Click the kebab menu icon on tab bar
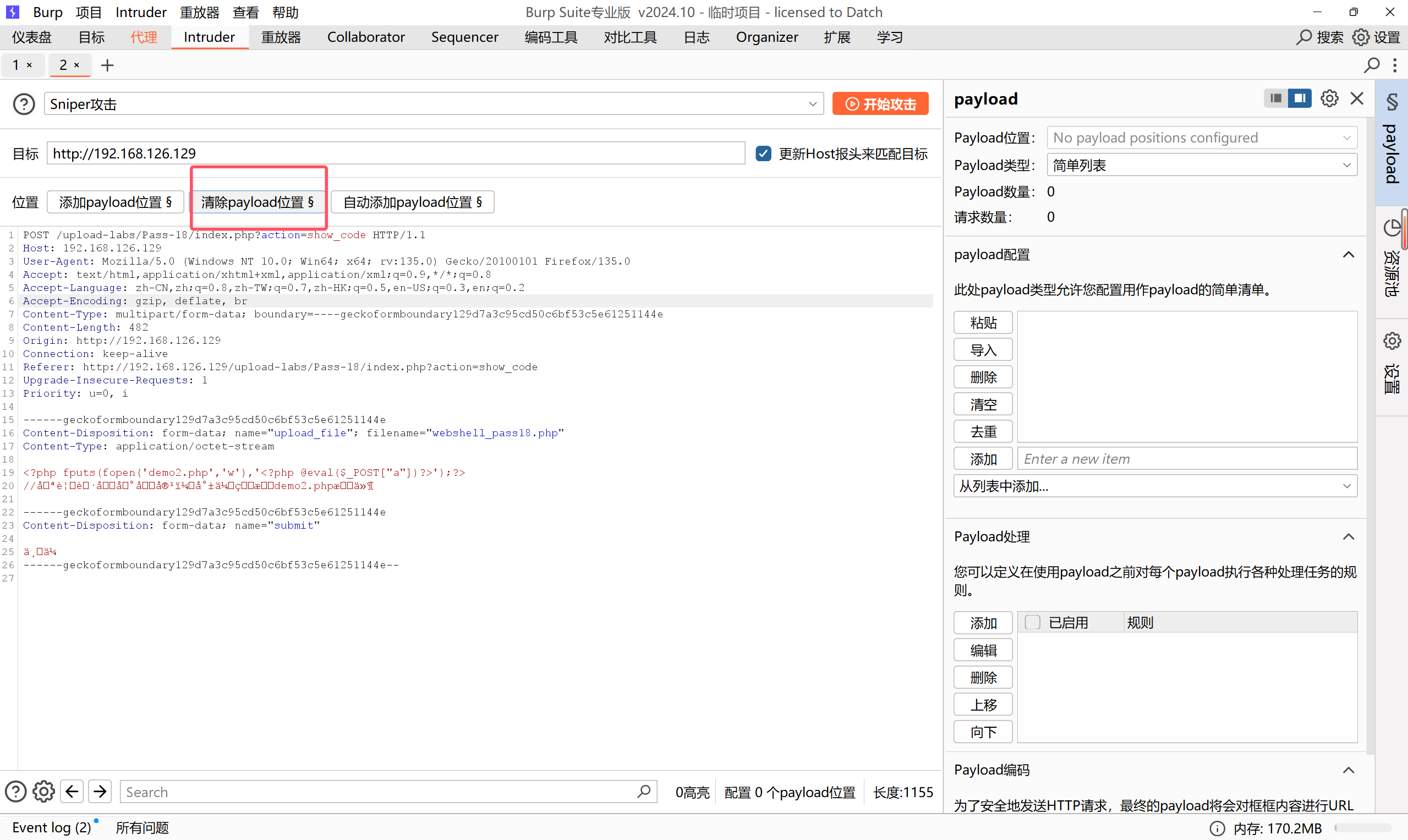 tap(1394, 65)
